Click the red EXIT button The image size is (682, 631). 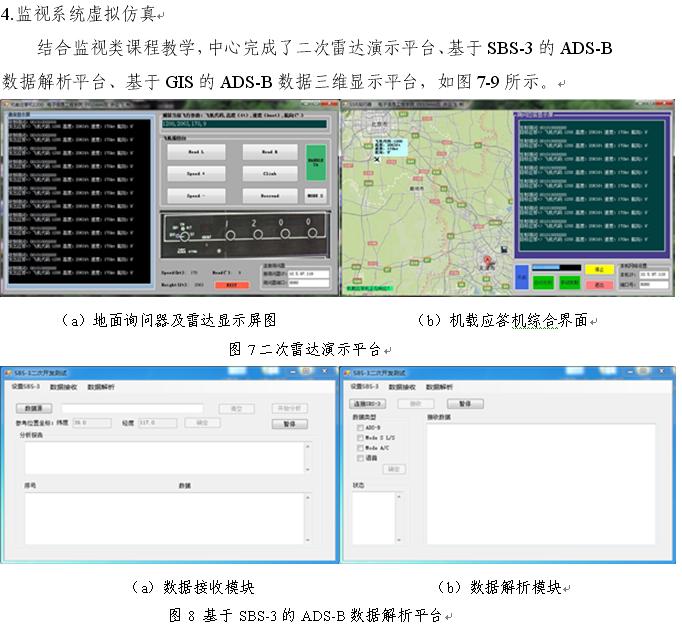pos(231,285)
